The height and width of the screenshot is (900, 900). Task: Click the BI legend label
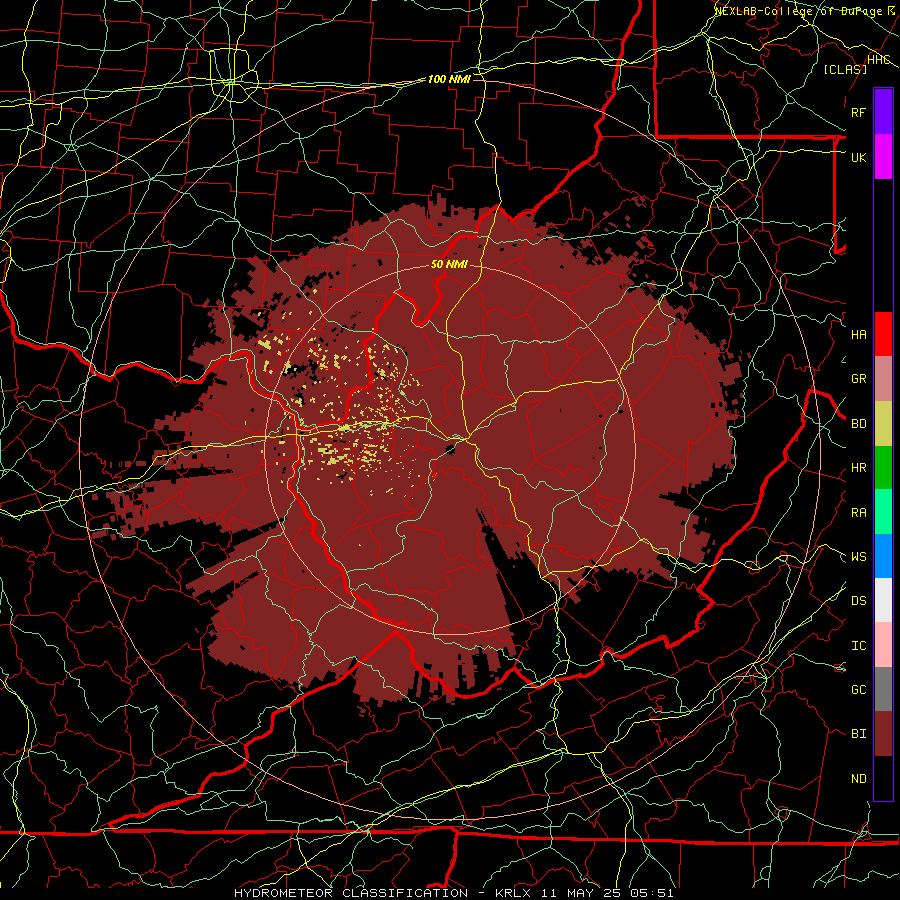pos(859,734)
